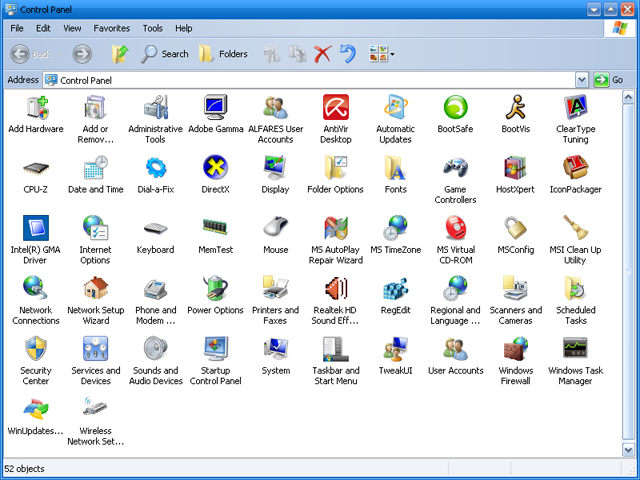Viewport: 640px width, 480px height.
Task: Open BootVis
Action: point(516,114)
